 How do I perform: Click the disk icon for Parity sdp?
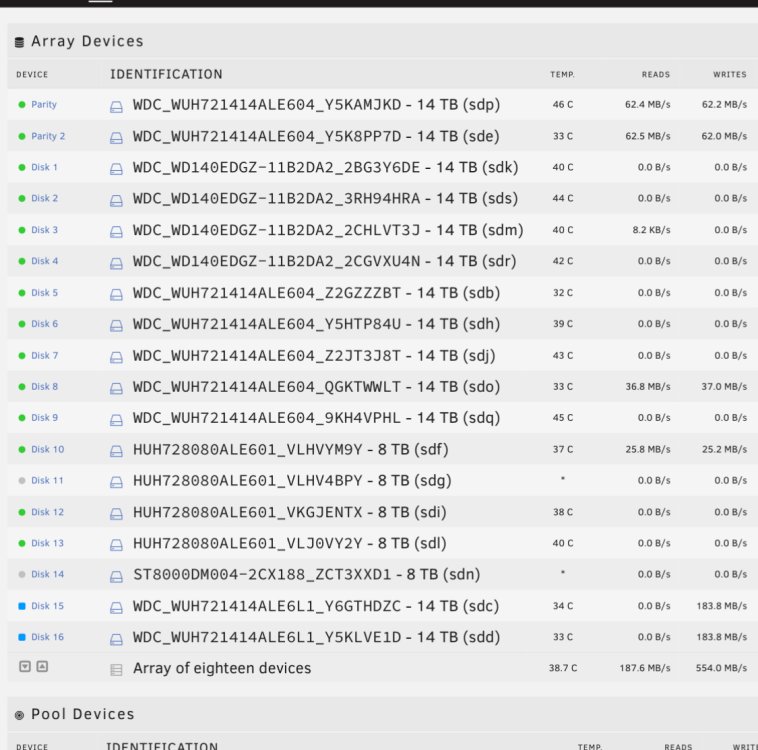click(x=116, y=107)
